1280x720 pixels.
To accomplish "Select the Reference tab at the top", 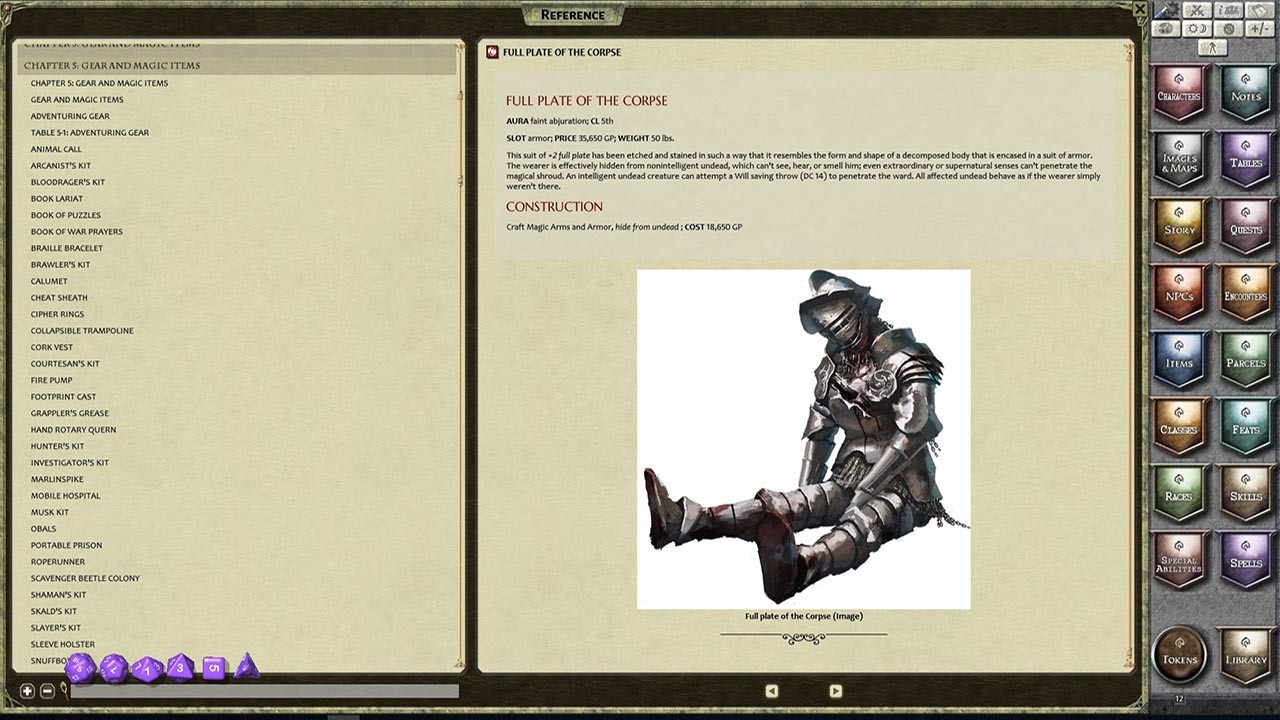I will [x=575, y=14].
